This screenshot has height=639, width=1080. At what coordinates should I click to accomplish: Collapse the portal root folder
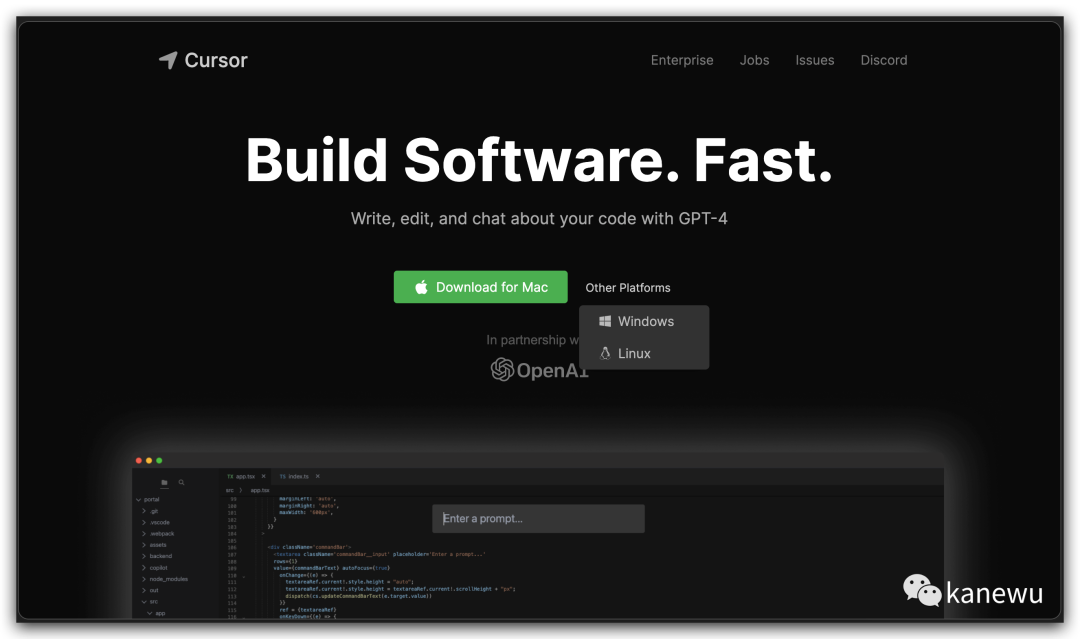pos(151,499)
